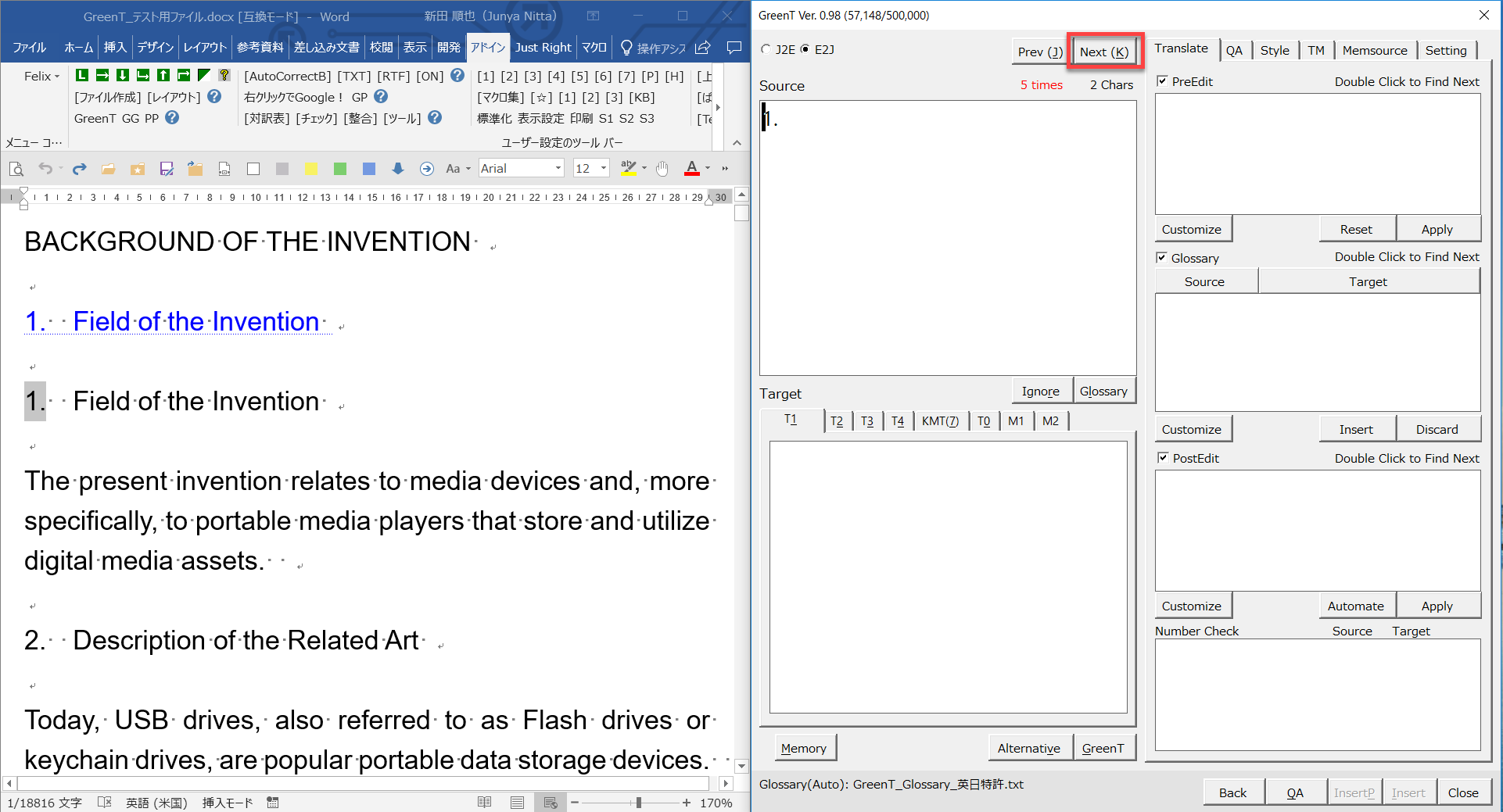Select the J2E radio button
1503x812 pixels.
(766, 49)
